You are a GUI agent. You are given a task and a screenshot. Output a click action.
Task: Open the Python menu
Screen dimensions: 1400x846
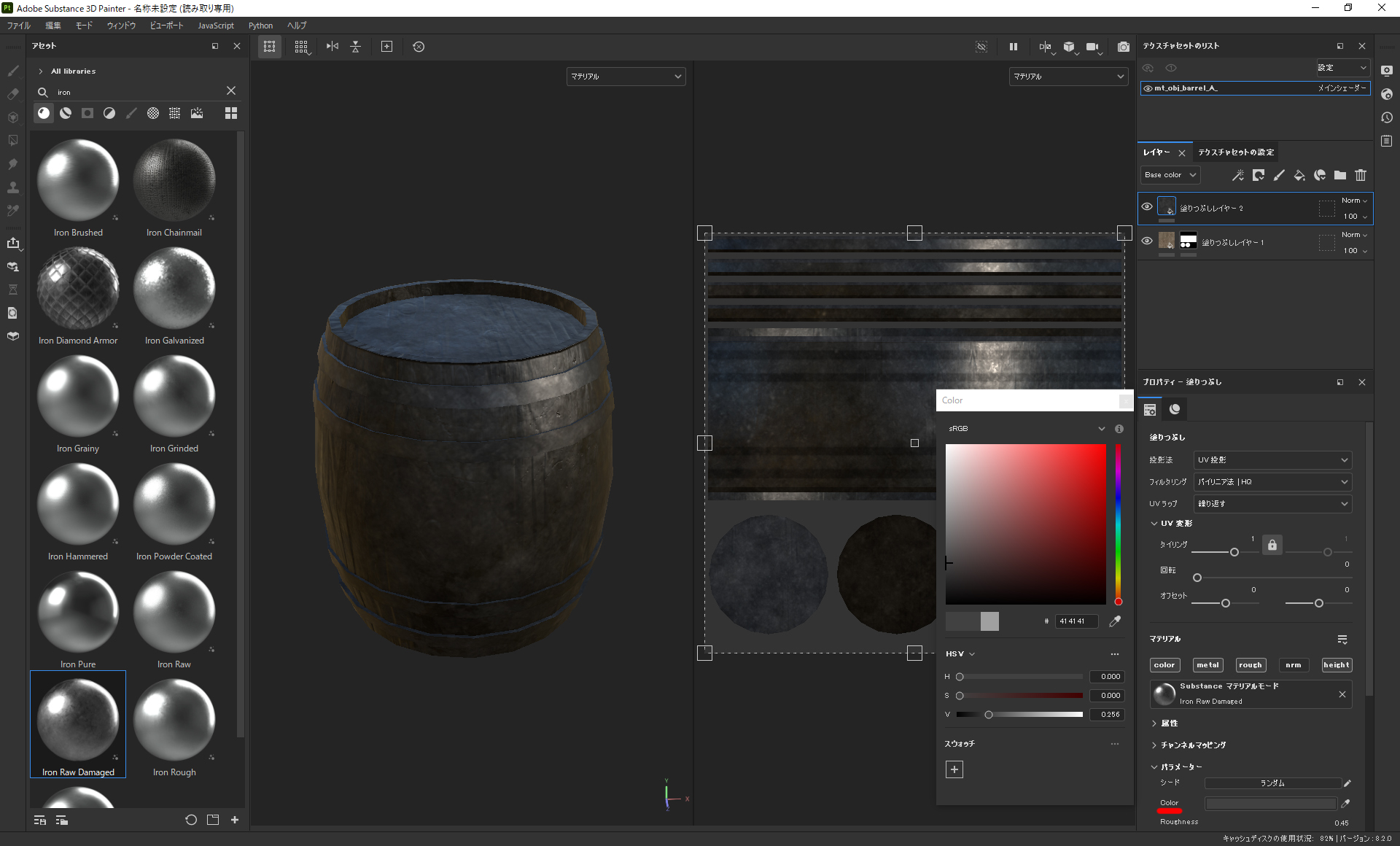tap(260, 26)
